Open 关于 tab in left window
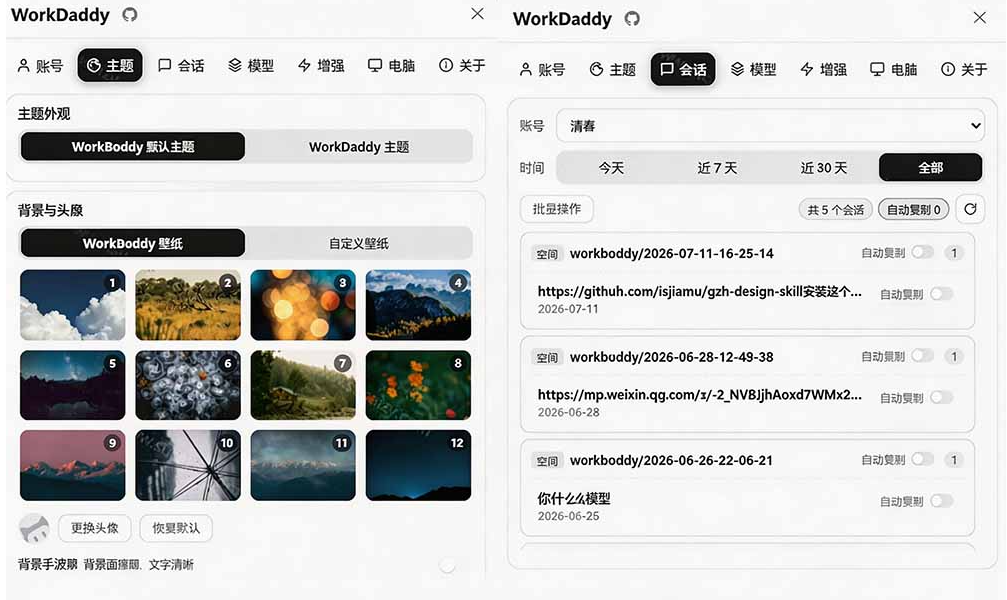This screenshot has height=600, width=1007. 462,66
